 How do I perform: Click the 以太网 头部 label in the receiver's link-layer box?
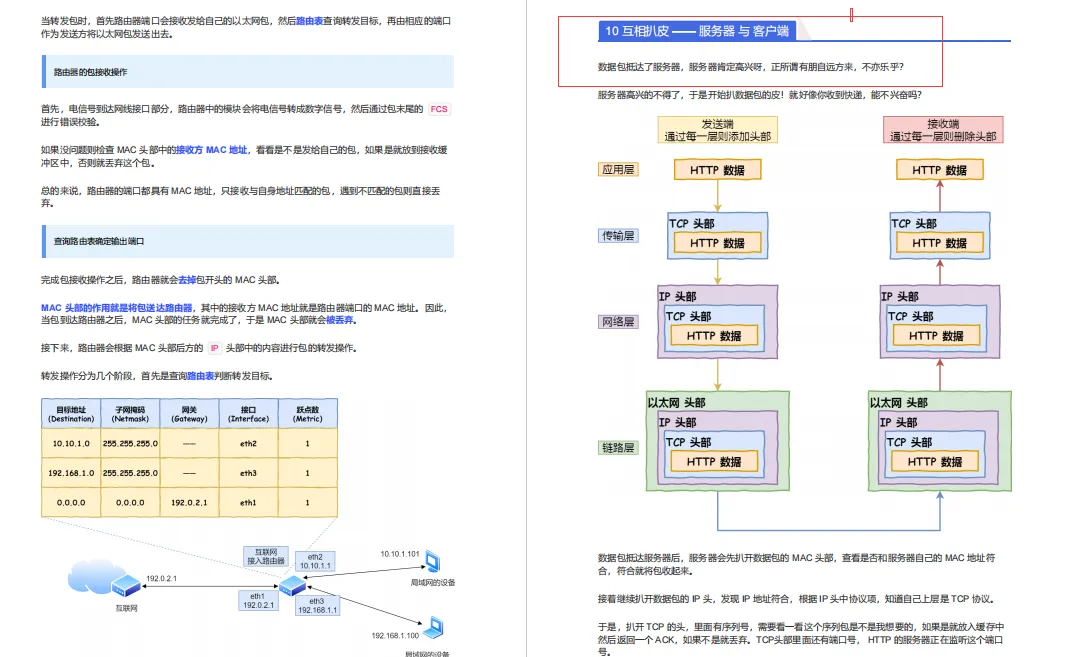click(898, 403)
